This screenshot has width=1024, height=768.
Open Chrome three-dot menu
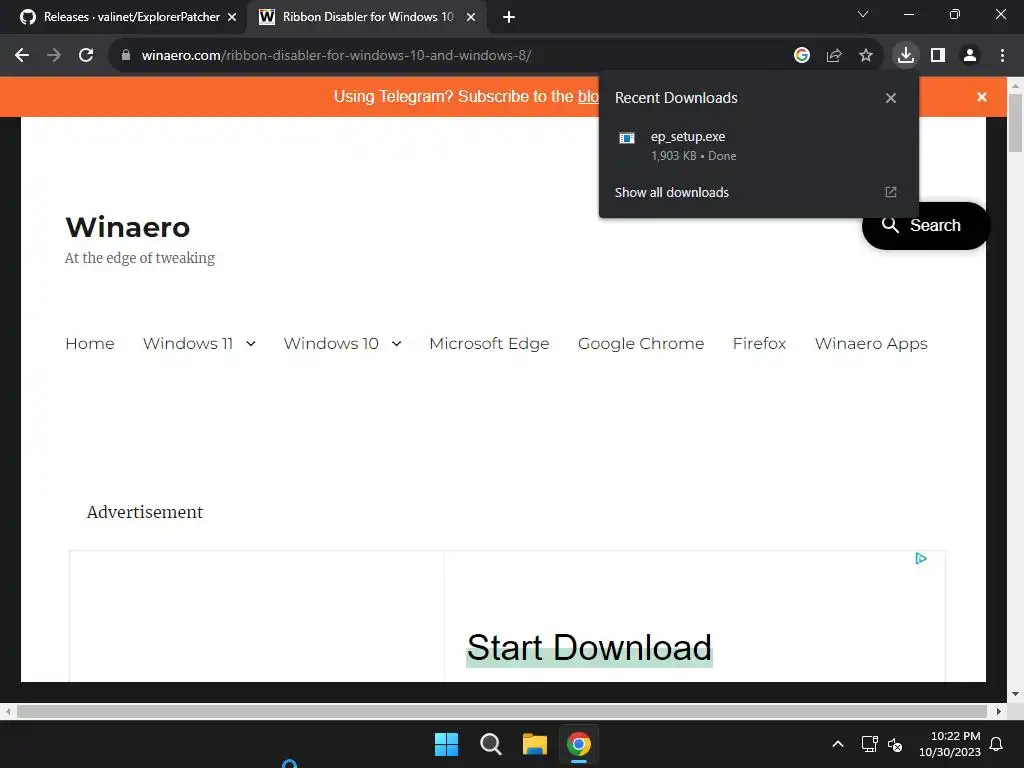tap(1002, 56)
